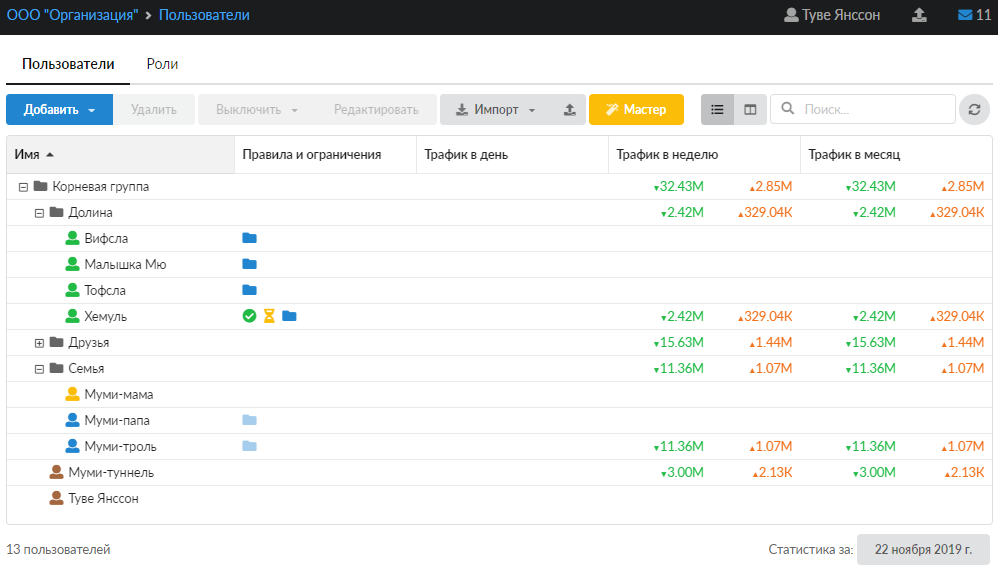The width and height of the screenshot is (998, 567).
Task: Switch to list view mode
Action: pos(717,109)
